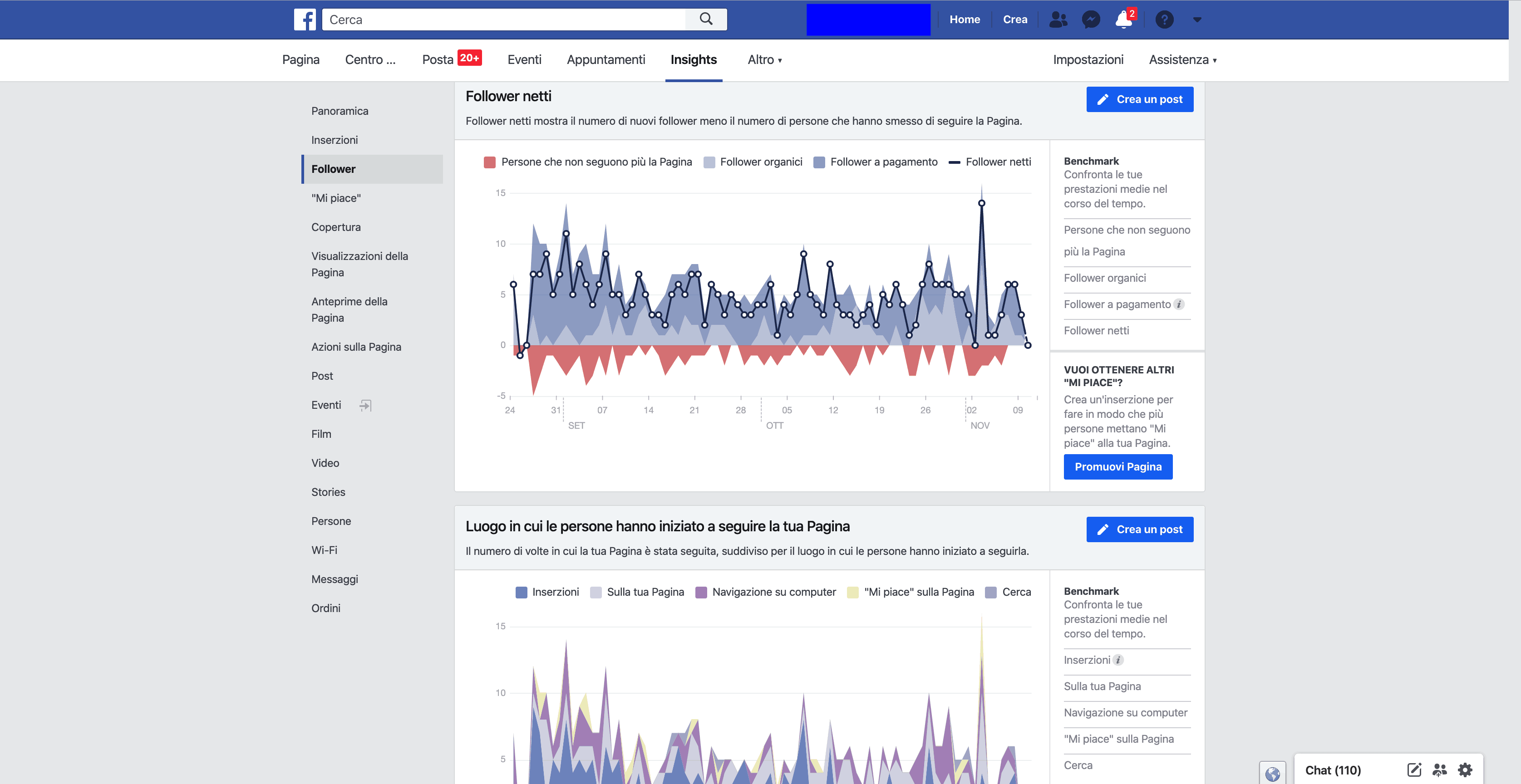Open the notifications bell
1521x784 pixels.
pos(1123,20)
